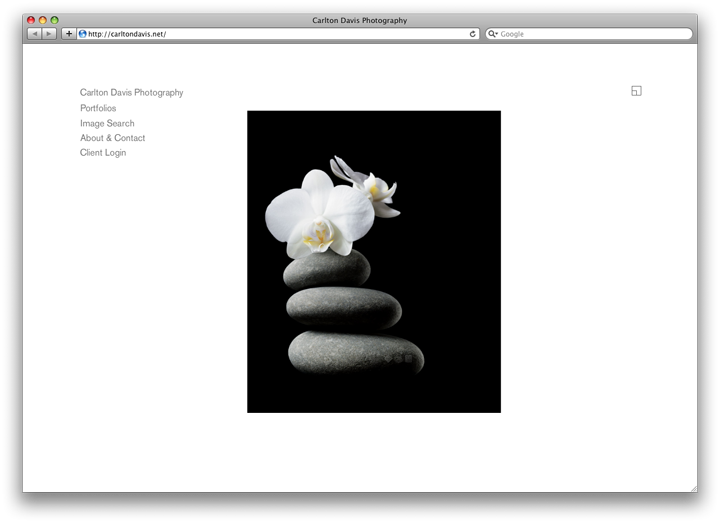Open the Client Login link

[103, 152]
